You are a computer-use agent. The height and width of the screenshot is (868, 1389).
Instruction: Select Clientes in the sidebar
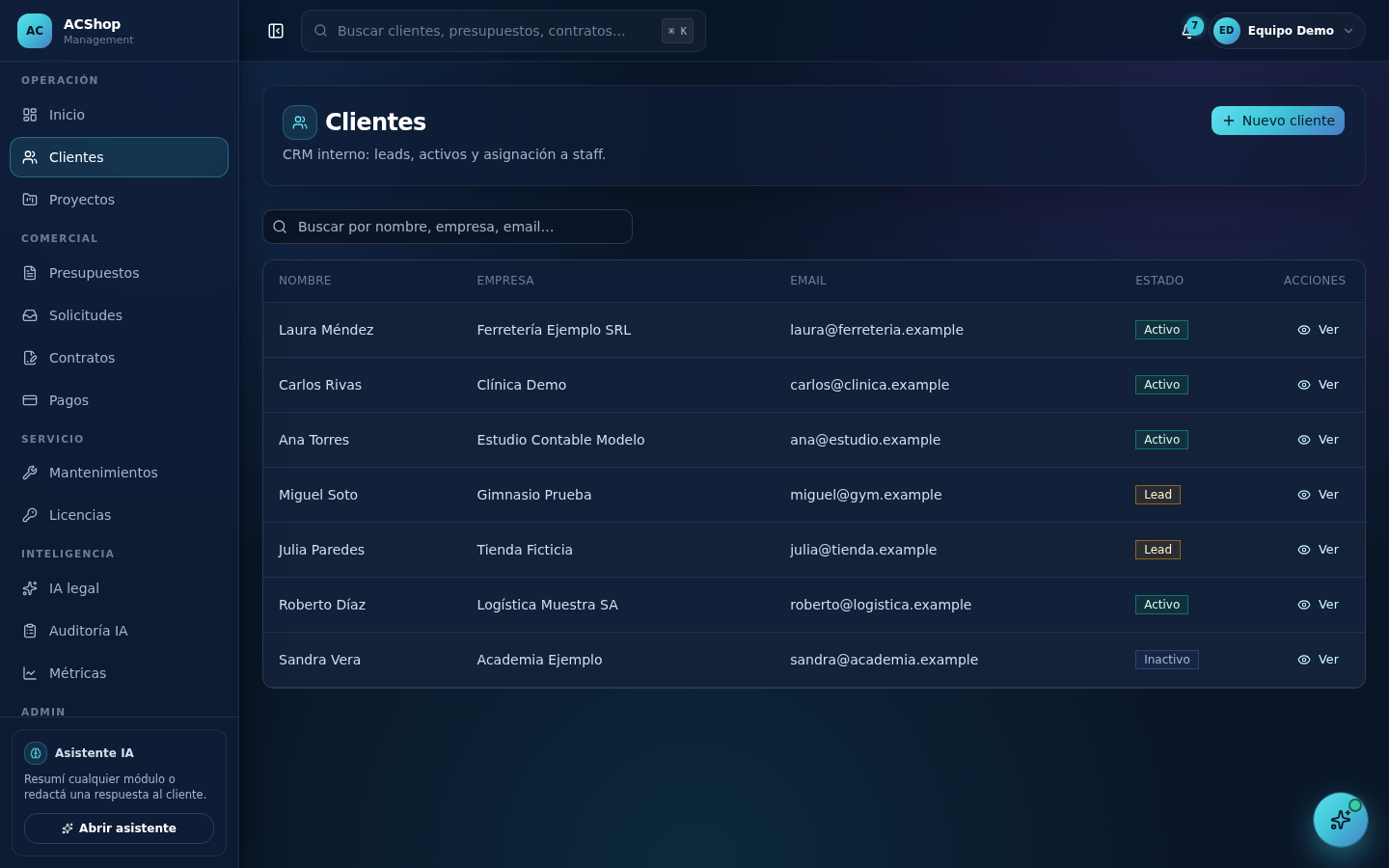tap(119, 157)
